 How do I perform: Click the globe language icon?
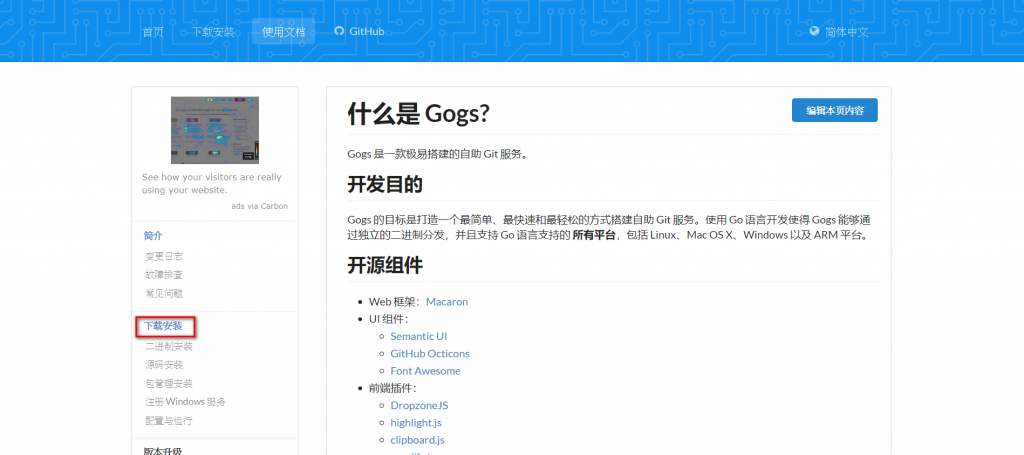(x=814, y=31)
